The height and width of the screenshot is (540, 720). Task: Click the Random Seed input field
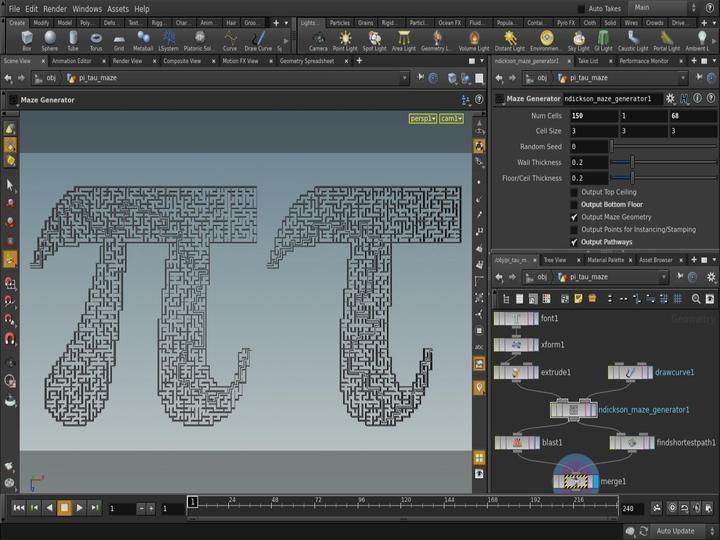point(589,147)
